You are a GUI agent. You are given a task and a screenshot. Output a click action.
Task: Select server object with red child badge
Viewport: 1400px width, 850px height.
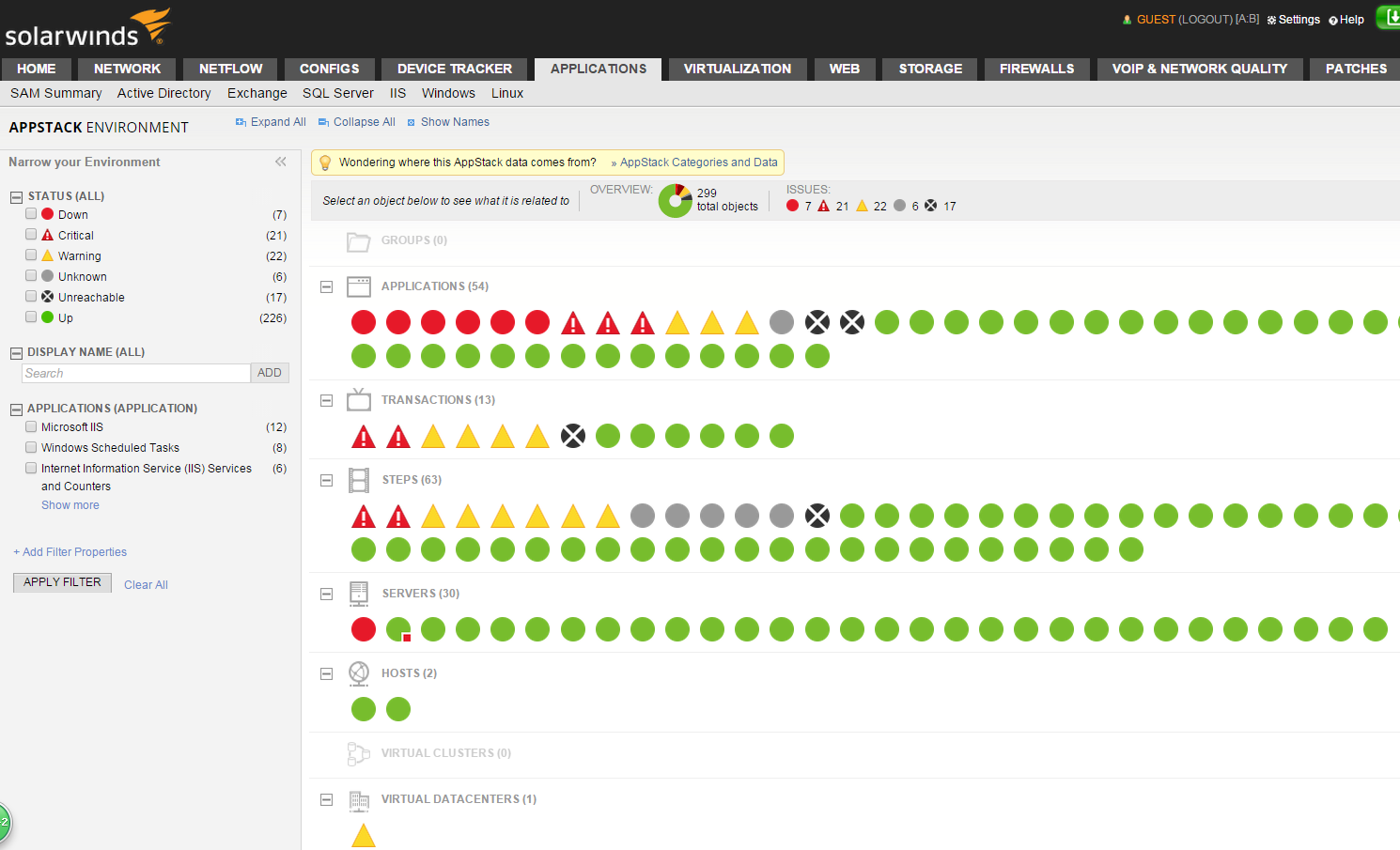pyautogui.click(x=398, y=629)
